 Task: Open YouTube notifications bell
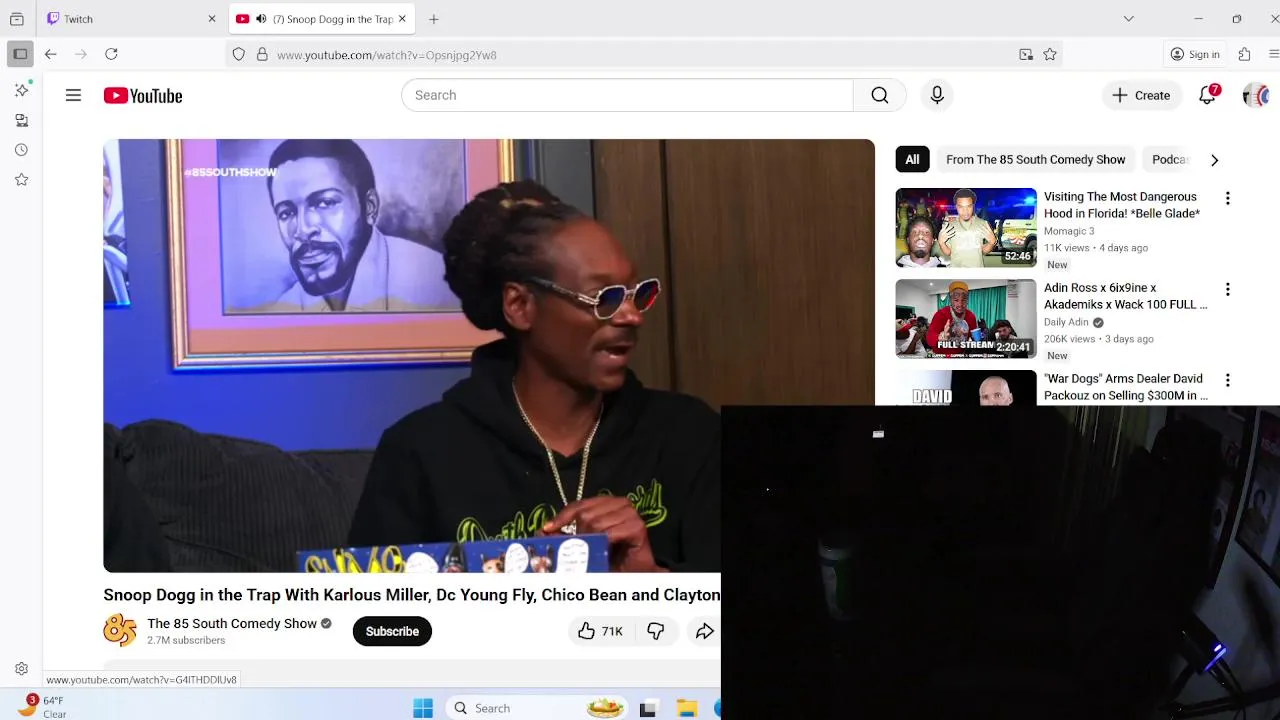click(1208, 95)
